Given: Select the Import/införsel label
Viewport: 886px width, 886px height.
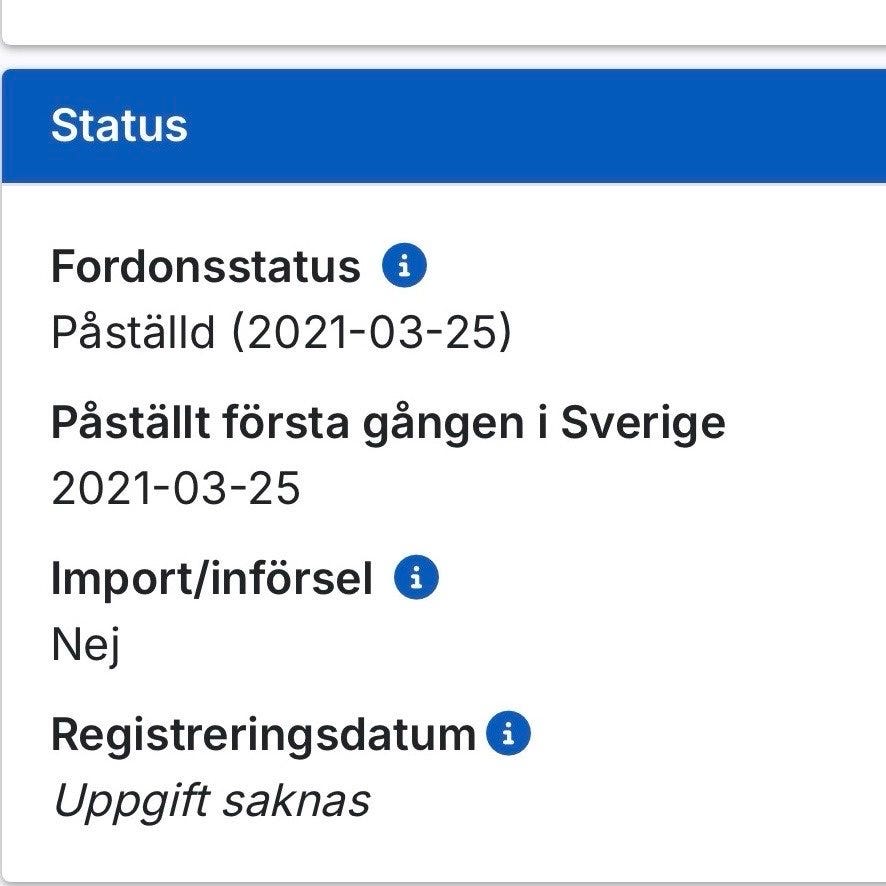Looking at the screenshot, I should (211, 579).
